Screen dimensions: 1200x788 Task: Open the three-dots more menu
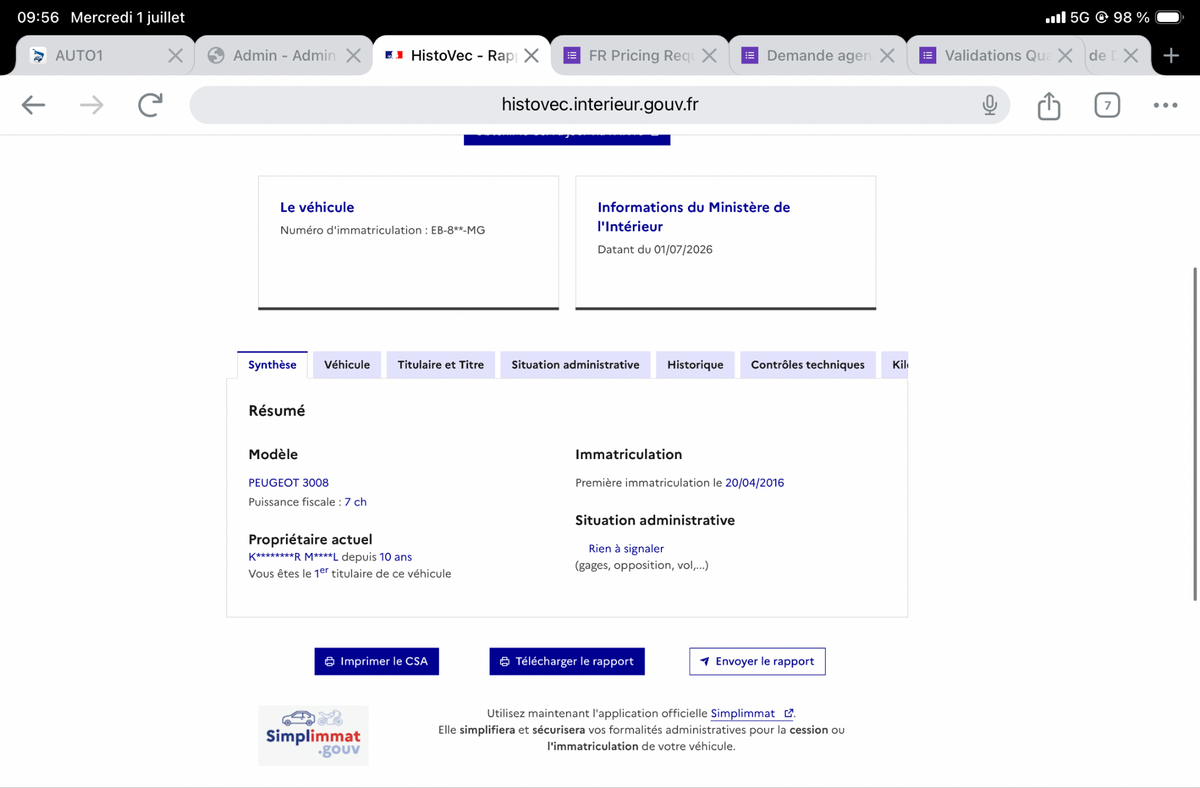tap(1165, 105)
